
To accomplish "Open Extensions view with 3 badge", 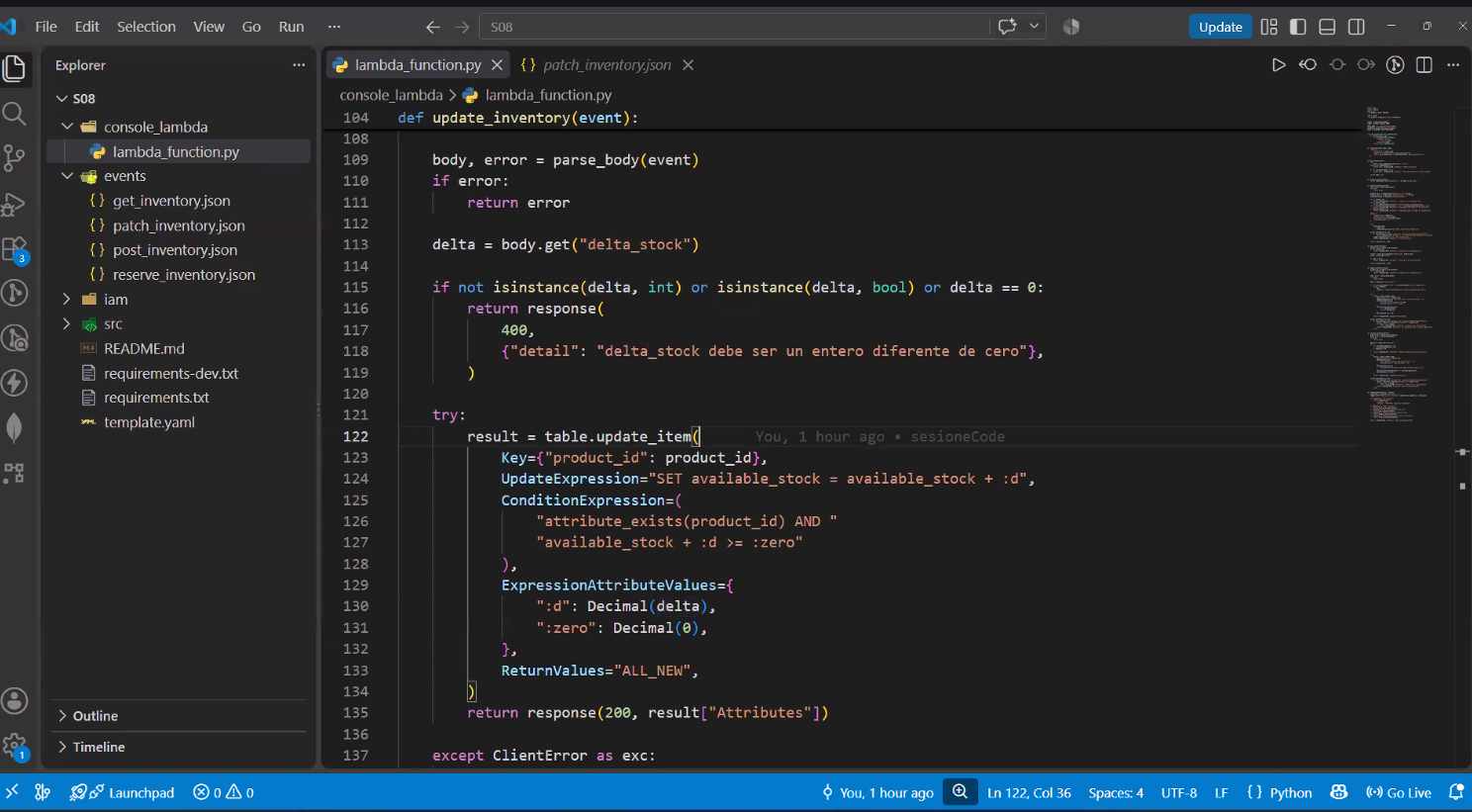I will coord(15,249).
